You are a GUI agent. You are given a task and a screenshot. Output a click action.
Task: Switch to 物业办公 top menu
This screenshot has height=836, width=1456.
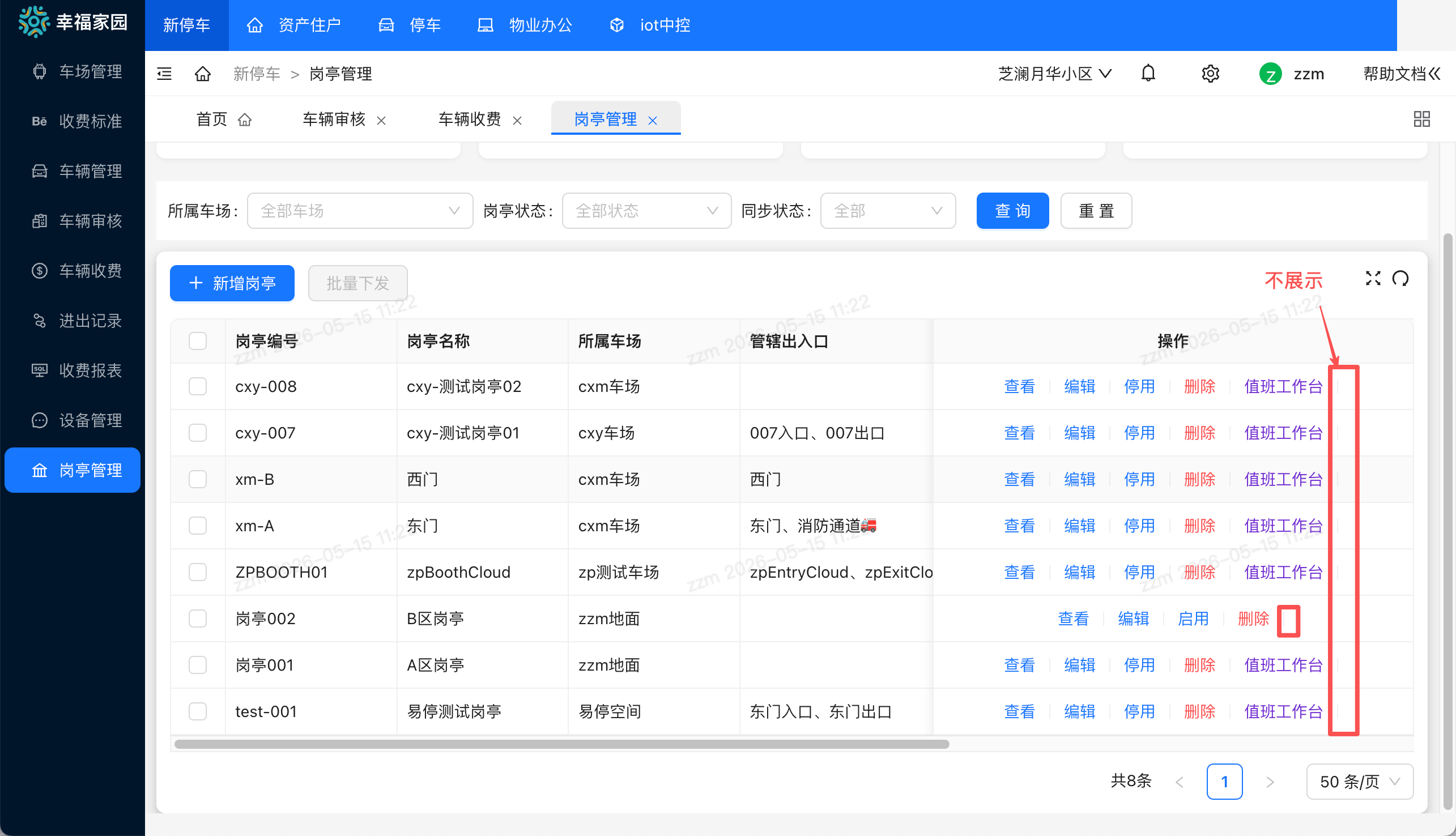click(525, 25)
